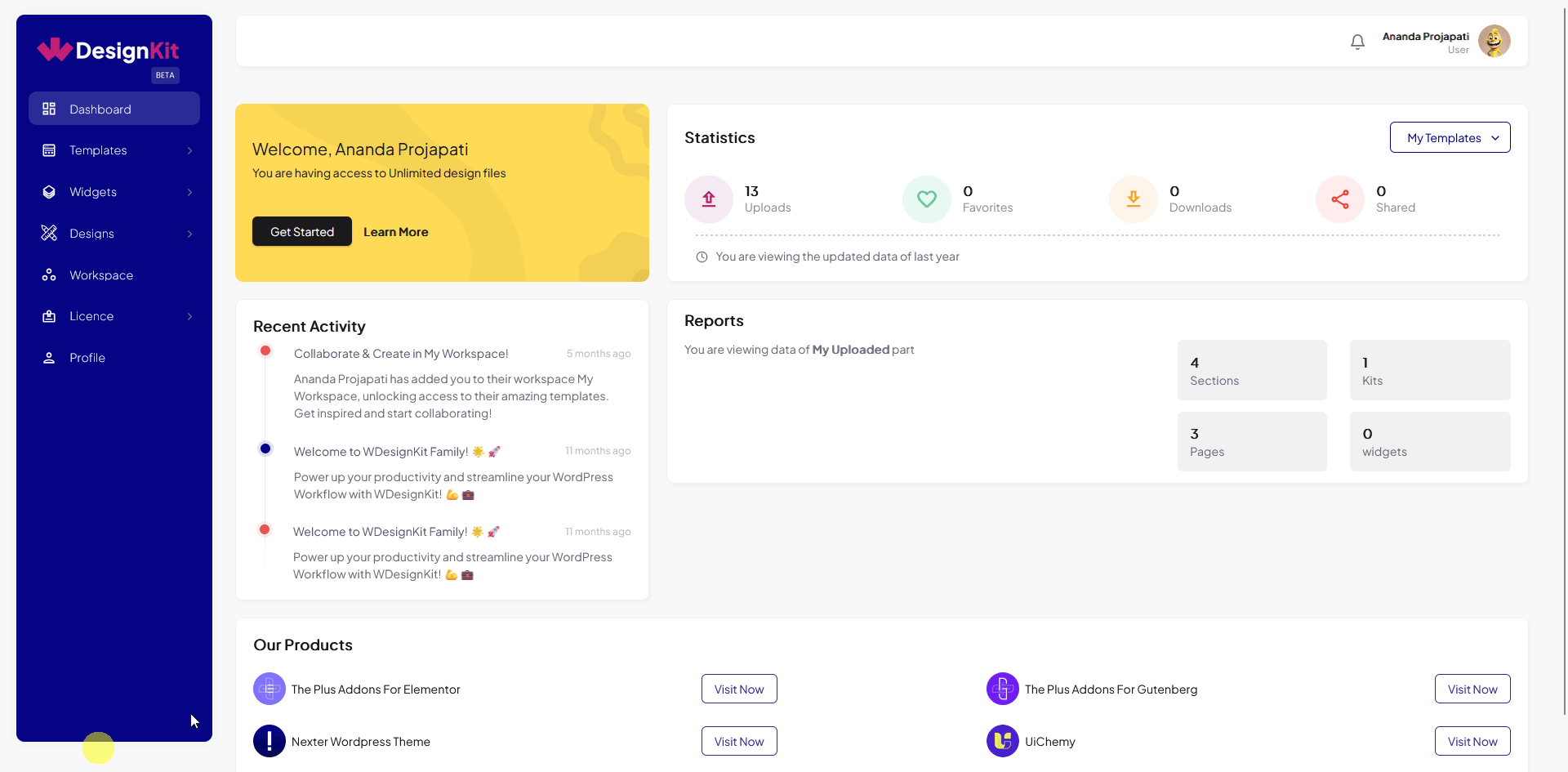The image size is (1568, 772).
Task: Click the BETA badge under logo
Action: [165, 75]
